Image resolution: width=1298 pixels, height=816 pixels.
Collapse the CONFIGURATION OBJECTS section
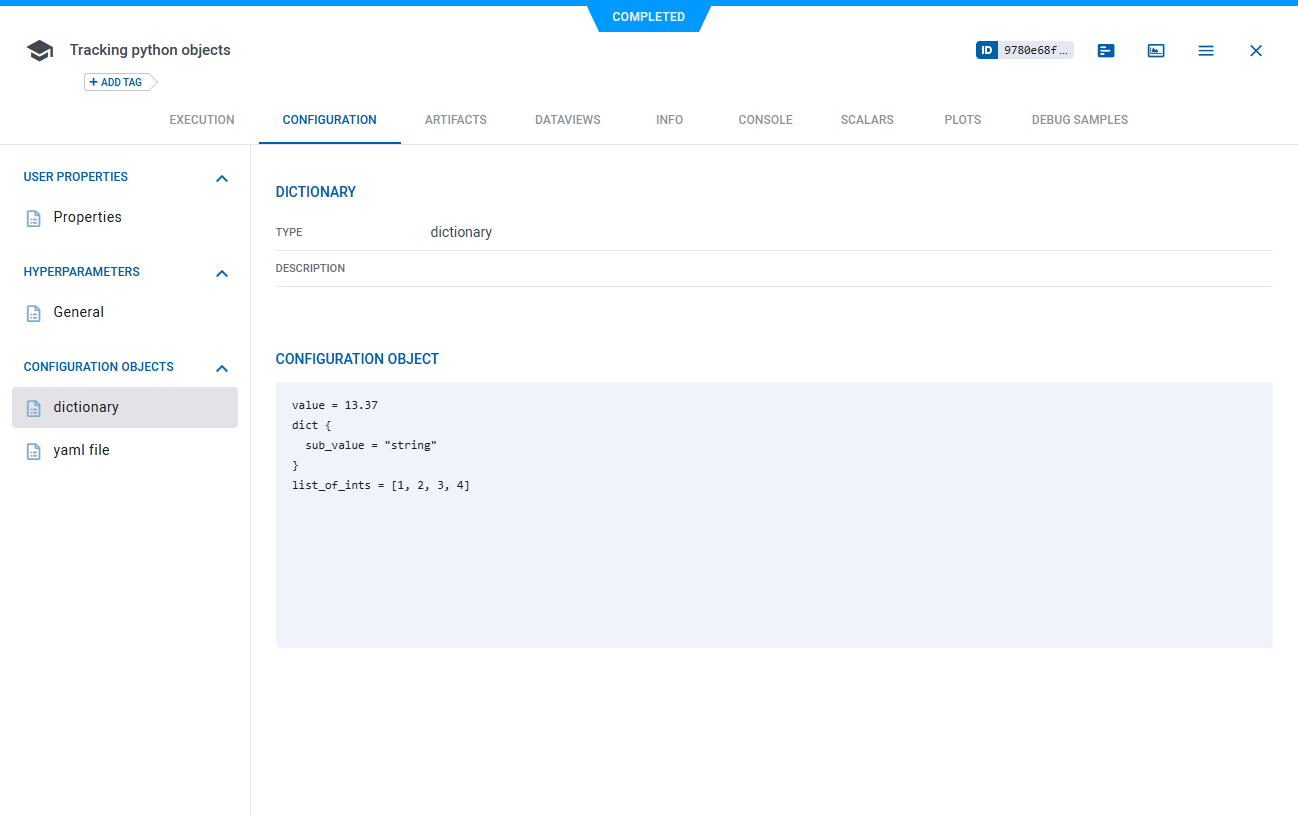tap(221, 368)
